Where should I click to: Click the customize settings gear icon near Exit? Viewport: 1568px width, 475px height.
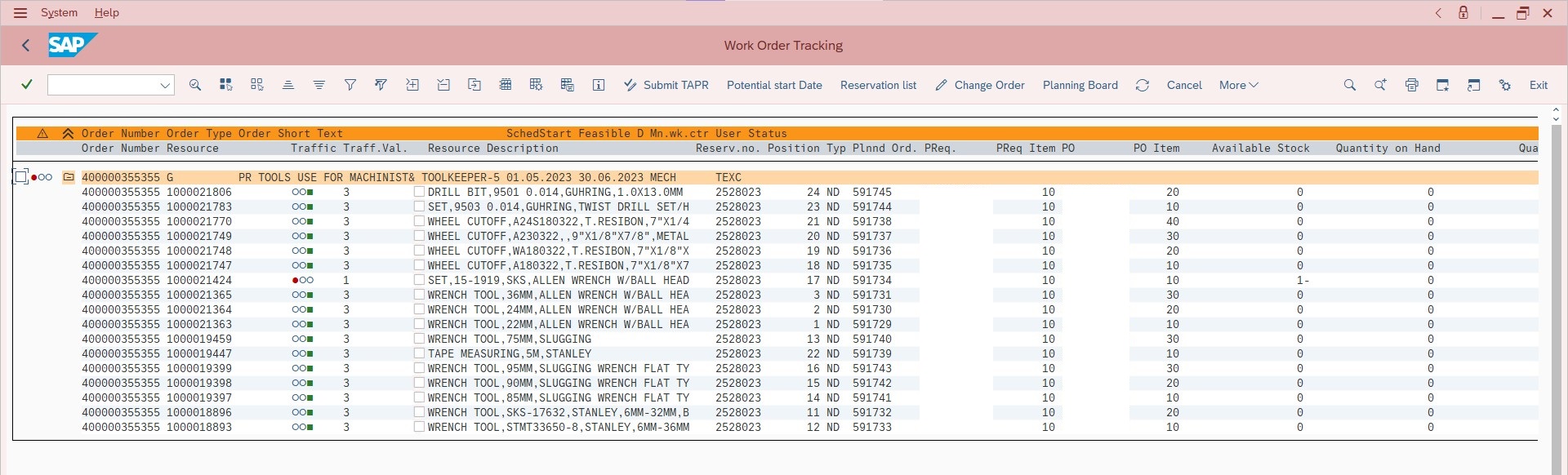click(1504, 85)
